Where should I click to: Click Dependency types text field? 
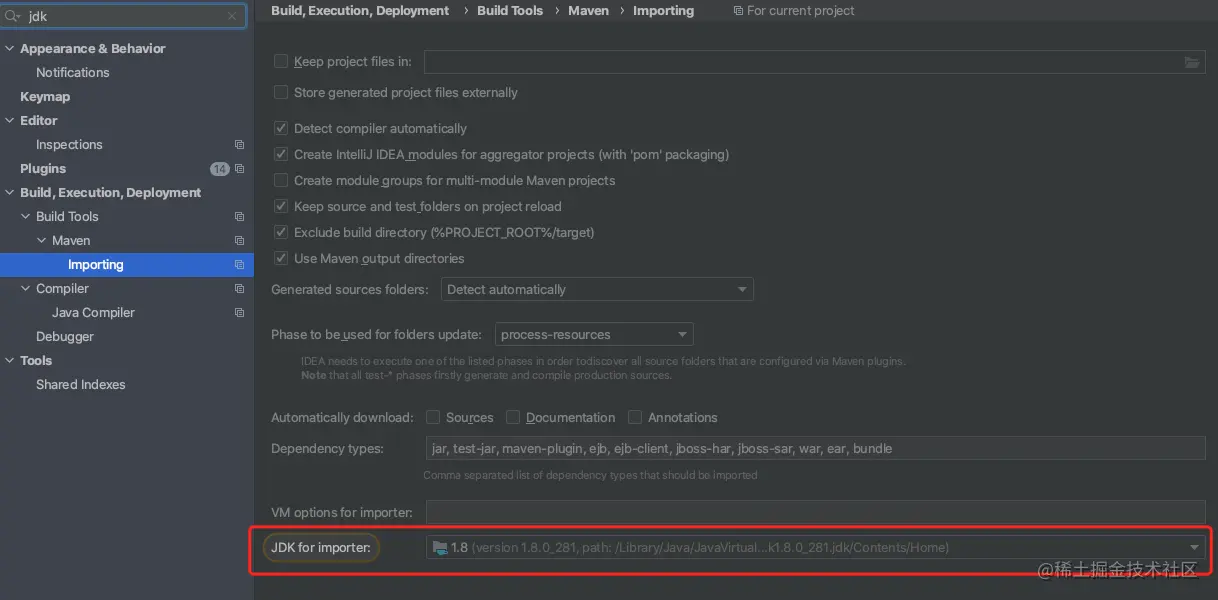pos(816,449)
